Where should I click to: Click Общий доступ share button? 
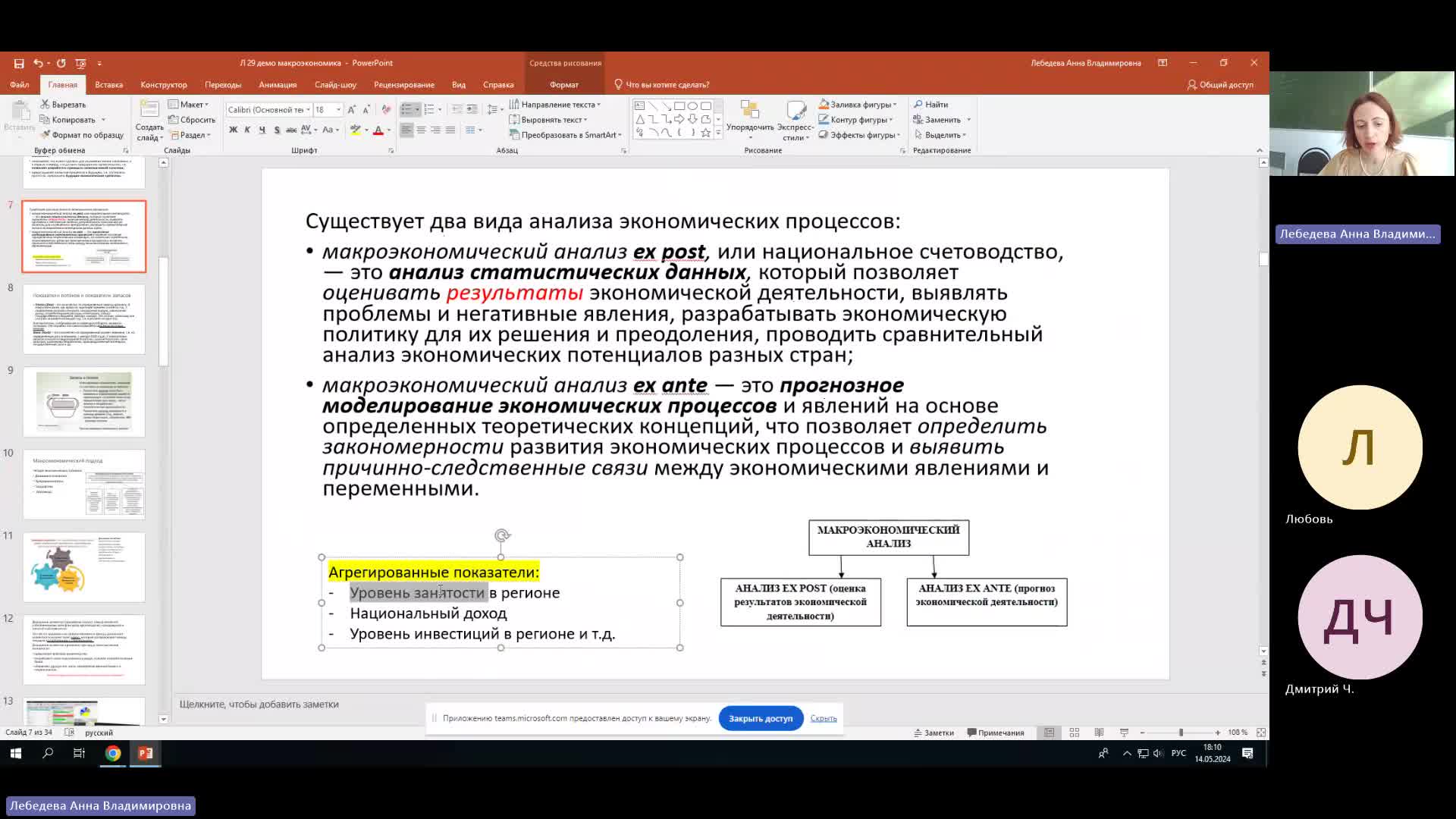(1220, 85)
